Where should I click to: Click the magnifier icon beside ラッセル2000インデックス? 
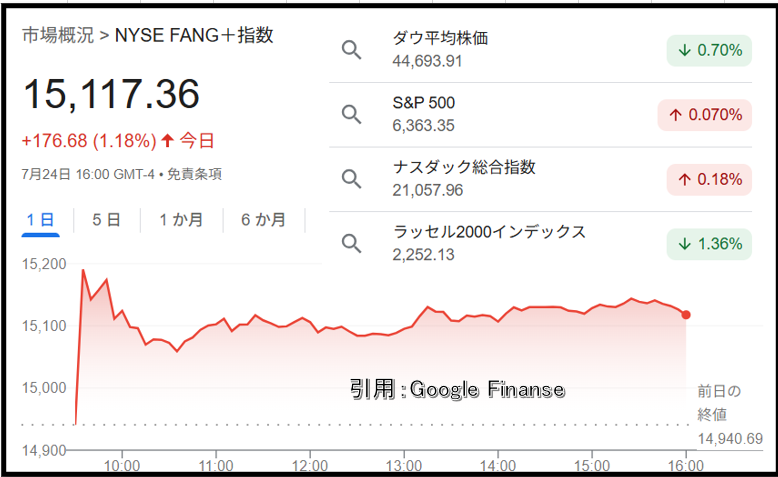coord(351,244)
